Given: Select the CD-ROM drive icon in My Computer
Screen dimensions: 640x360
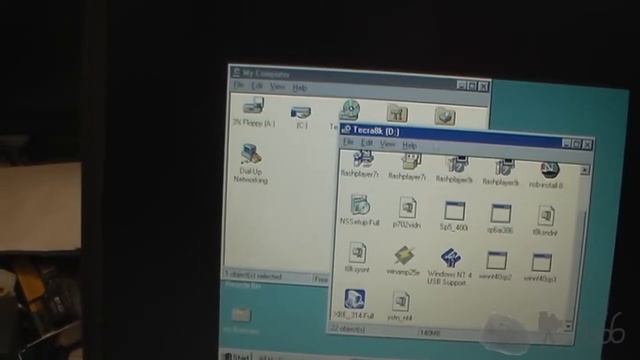Looking at the screenshot, I should pos(350,109).
